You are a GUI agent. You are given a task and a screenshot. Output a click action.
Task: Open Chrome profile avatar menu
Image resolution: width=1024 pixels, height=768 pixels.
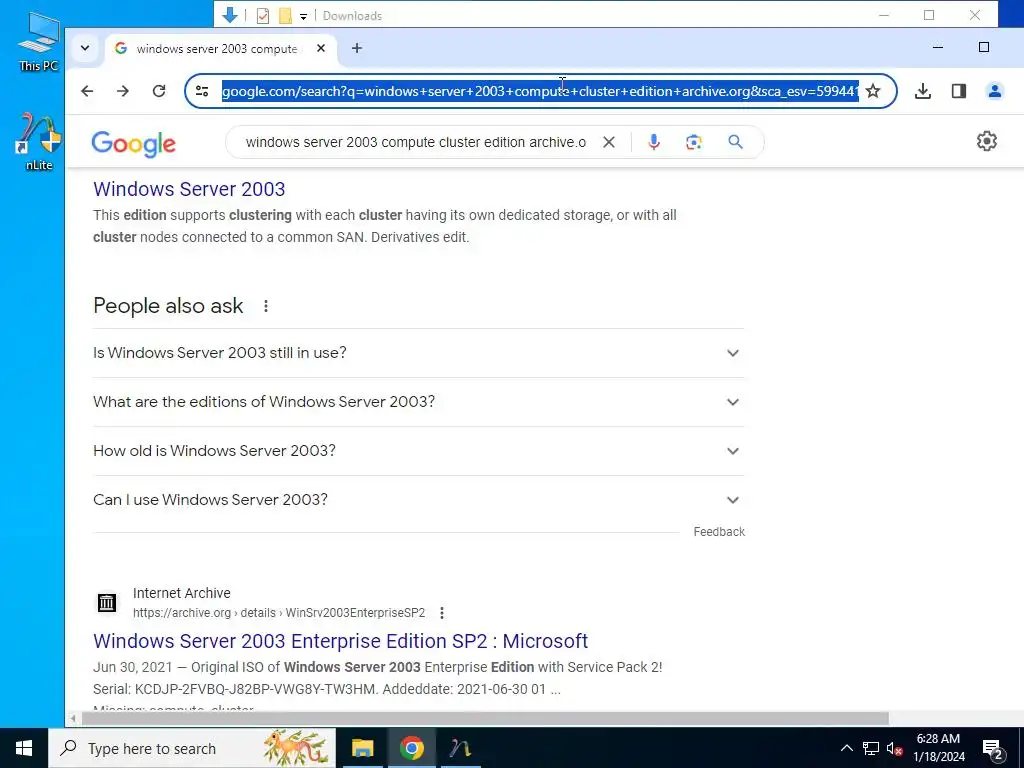(x=995, y=91)
